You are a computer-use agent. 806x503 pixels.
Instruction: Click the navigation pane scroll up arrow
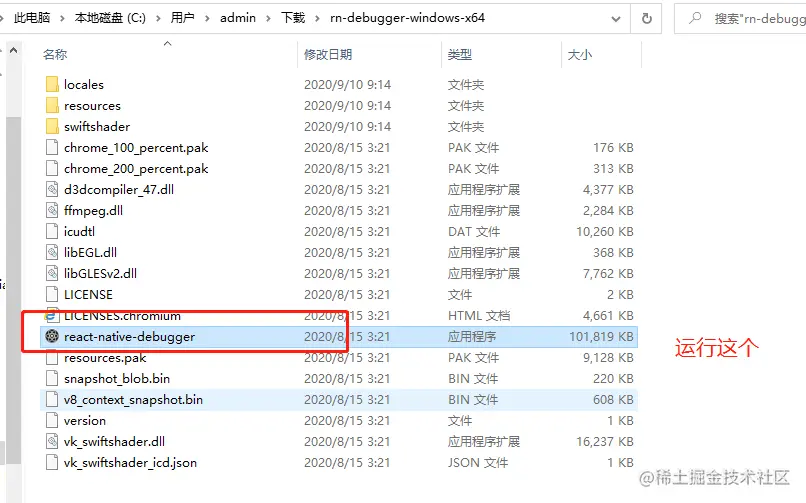click(14, 50)
